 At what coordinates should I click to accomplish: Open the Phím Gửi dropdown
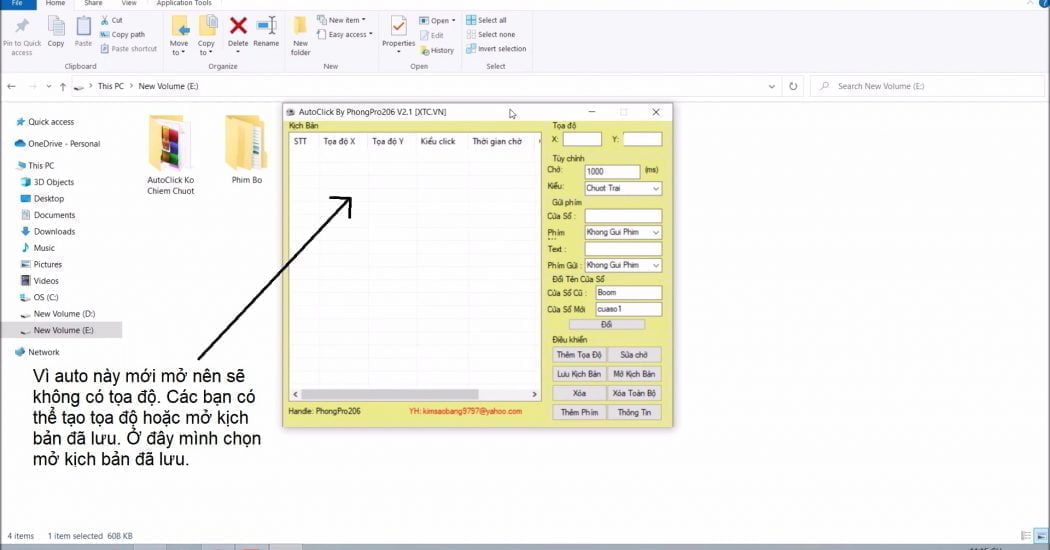[623, 265]
